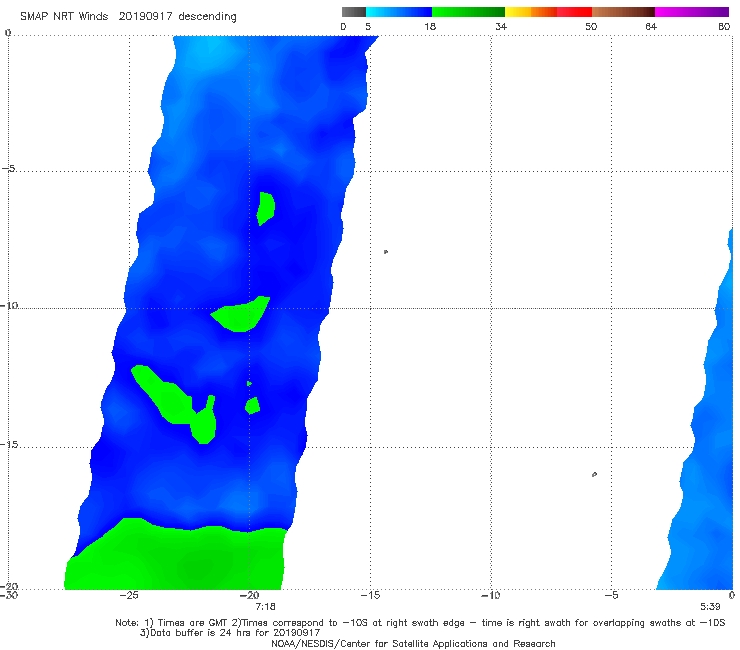Image resolution: width=740 pixels, height=650 pixels.
Task: Click the gray segment of the wind color bar
Action: click(x=354, y=12)
